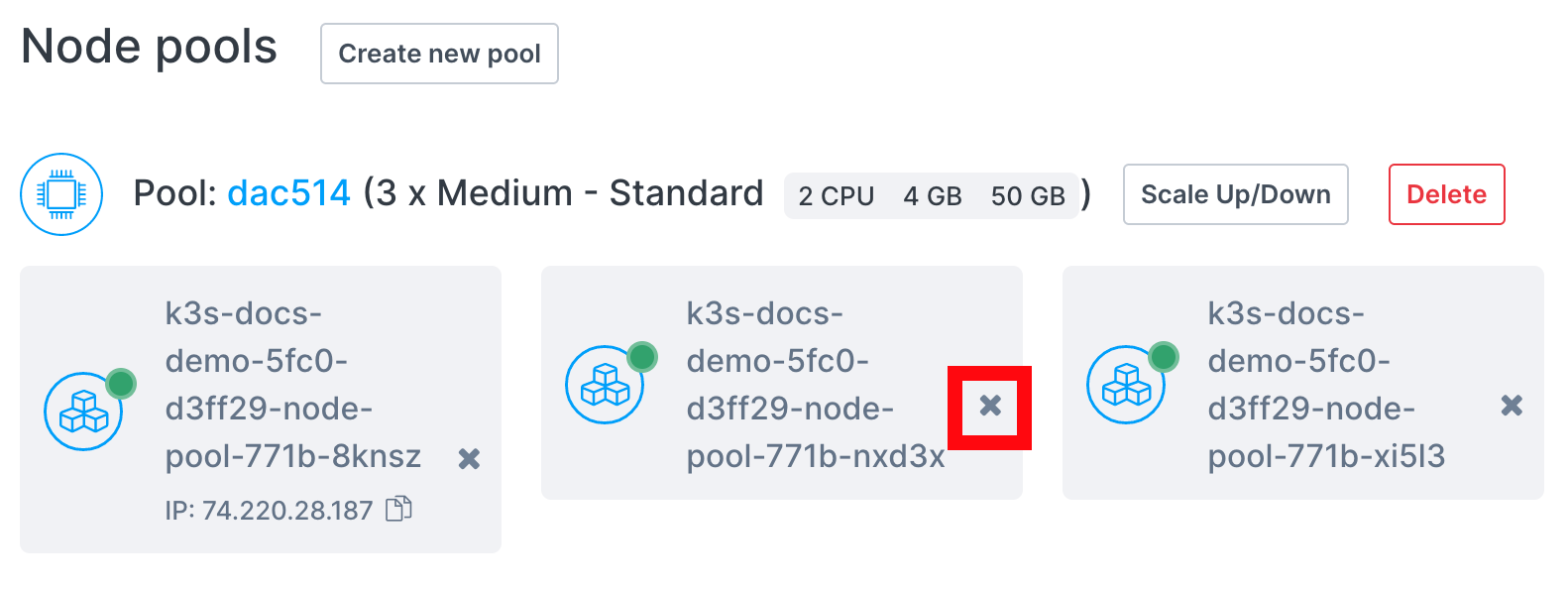Click the cube icon for node xi5l3
Screen dimensions: 1568x591
pyautogui.click(x=1126, y=385)
